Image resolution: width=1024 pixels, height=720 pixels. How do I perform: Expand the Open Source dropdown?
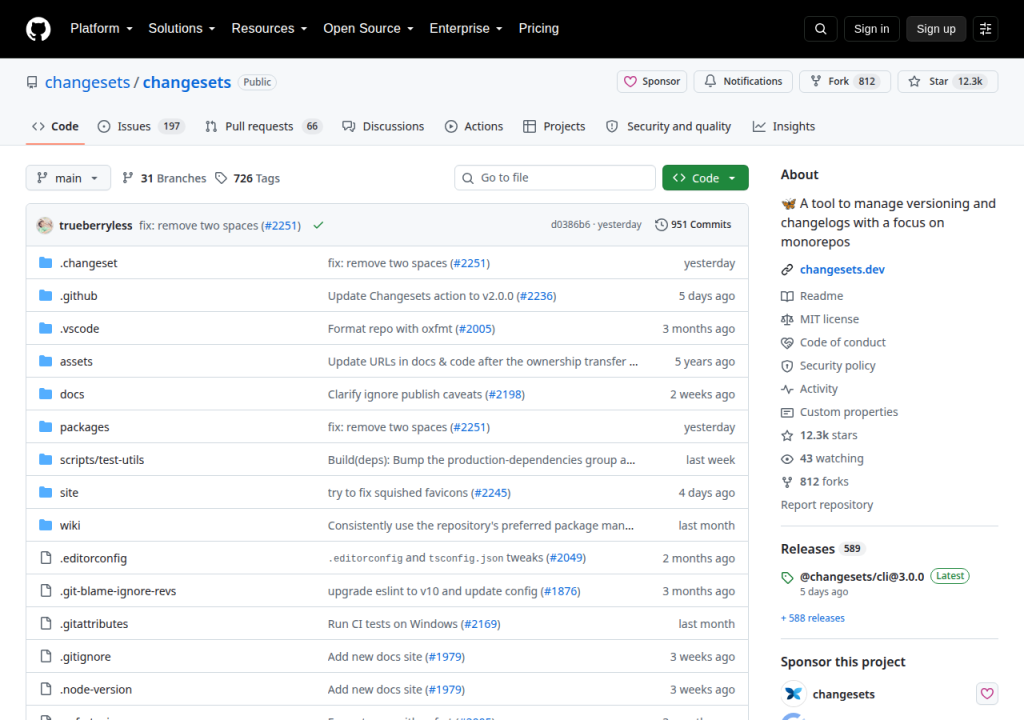click(x=368, y=29)
